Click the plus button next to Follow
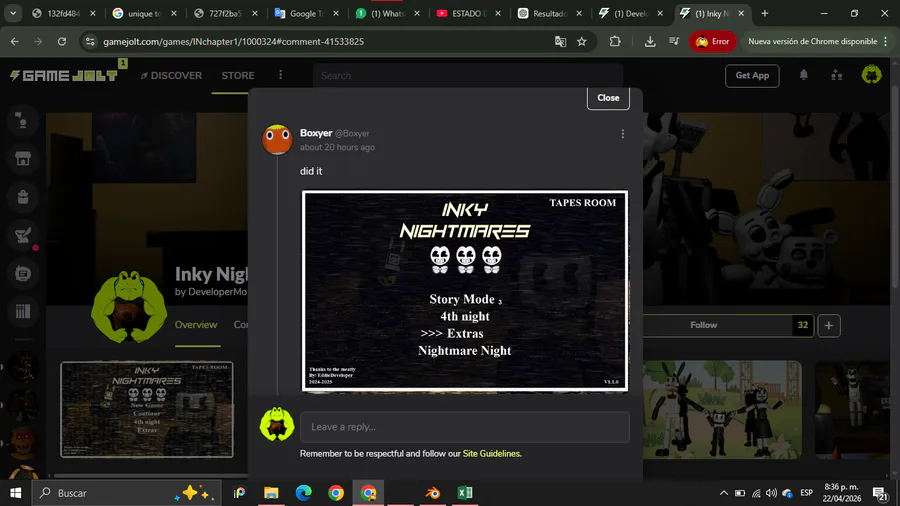This screenshot has height=506, width=900. tap(829, 325)
